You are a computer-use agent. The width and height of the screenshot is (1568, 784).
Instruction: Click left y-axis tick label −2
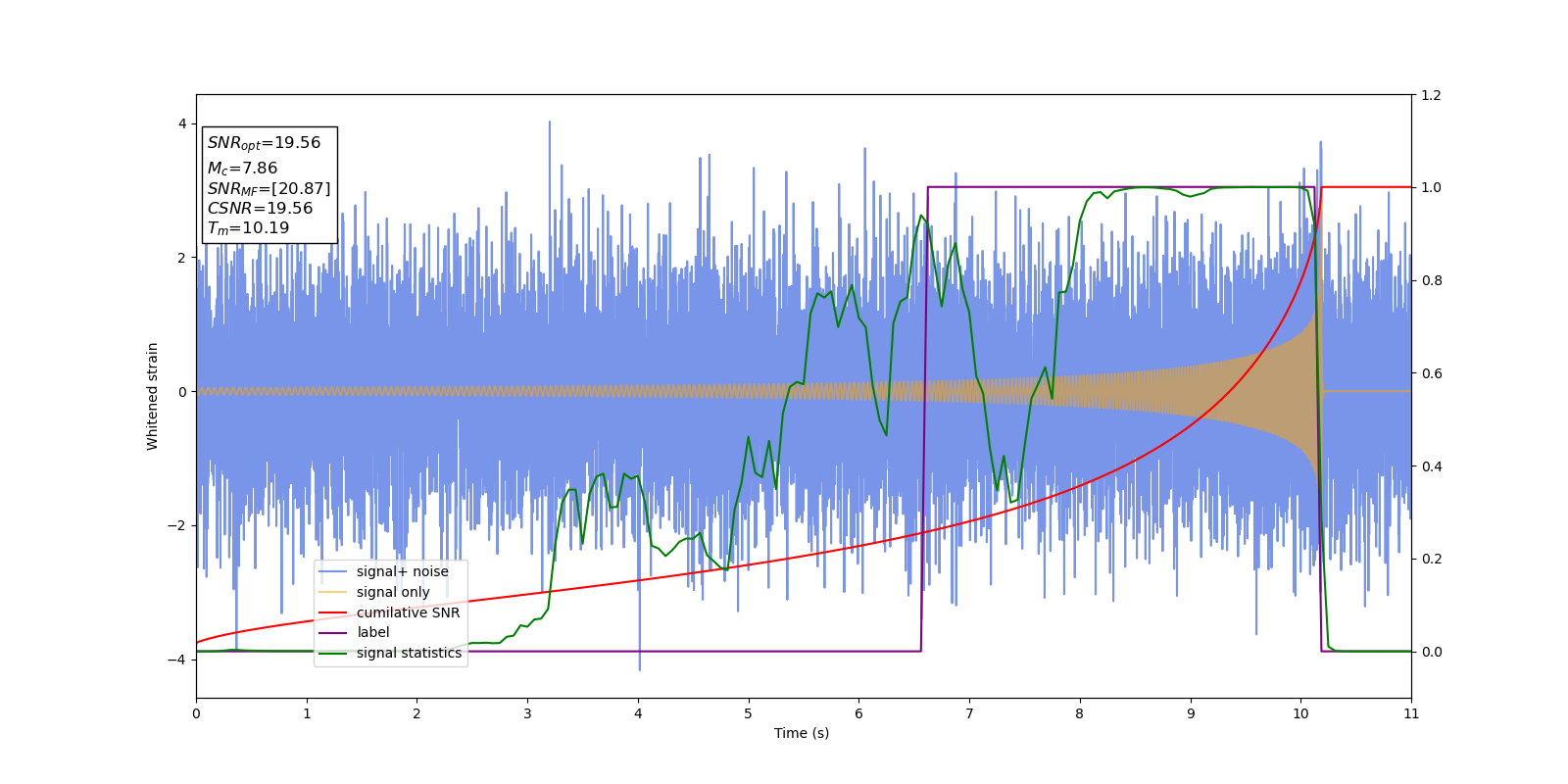(x=176, y=525)
